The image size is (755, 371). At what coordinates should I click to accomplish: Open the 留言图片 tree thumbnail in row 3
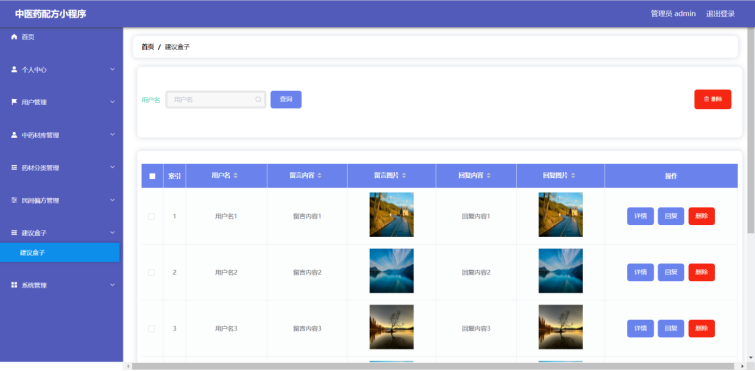tap(391, 327)
